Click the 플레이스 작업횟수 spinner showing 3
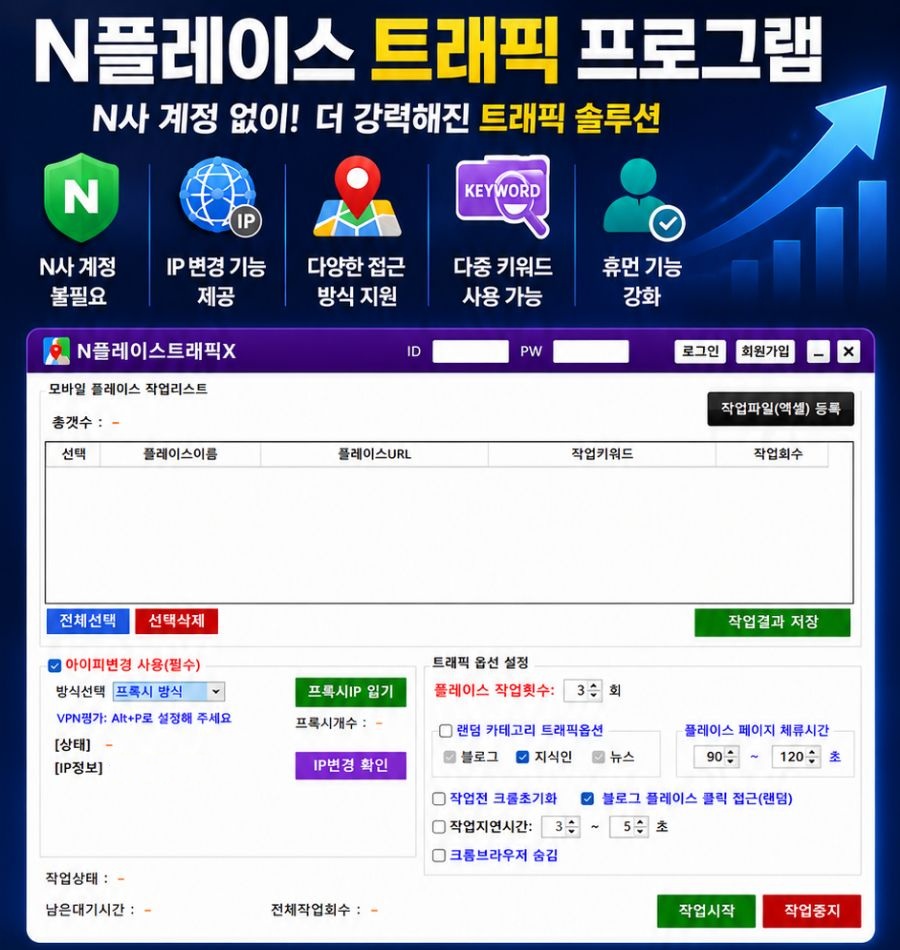900x950 pixels. 583,691
